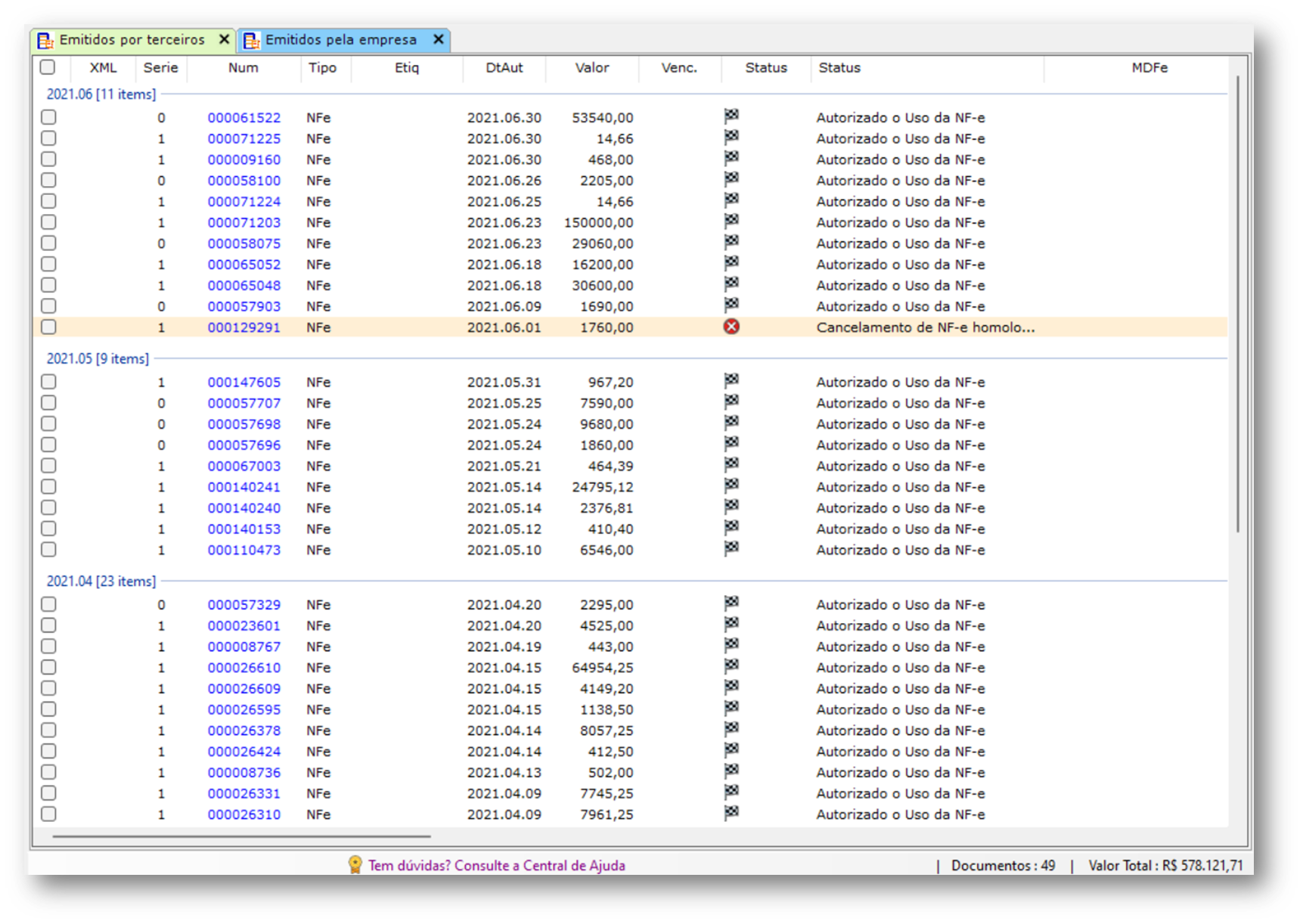Toggle the select-all checkbox in header
This screenshot has width=1303, height=924.
[x=48, y=67]
